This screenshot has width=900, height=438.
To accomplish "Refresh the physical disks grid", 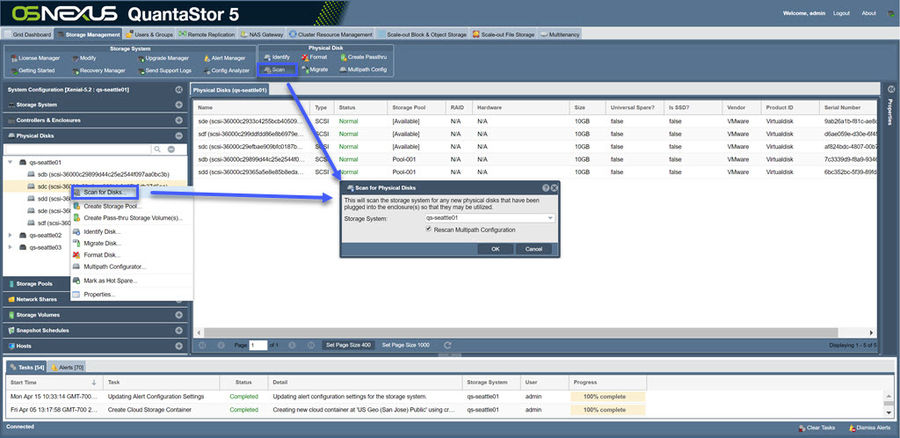I will click(448, 345).
